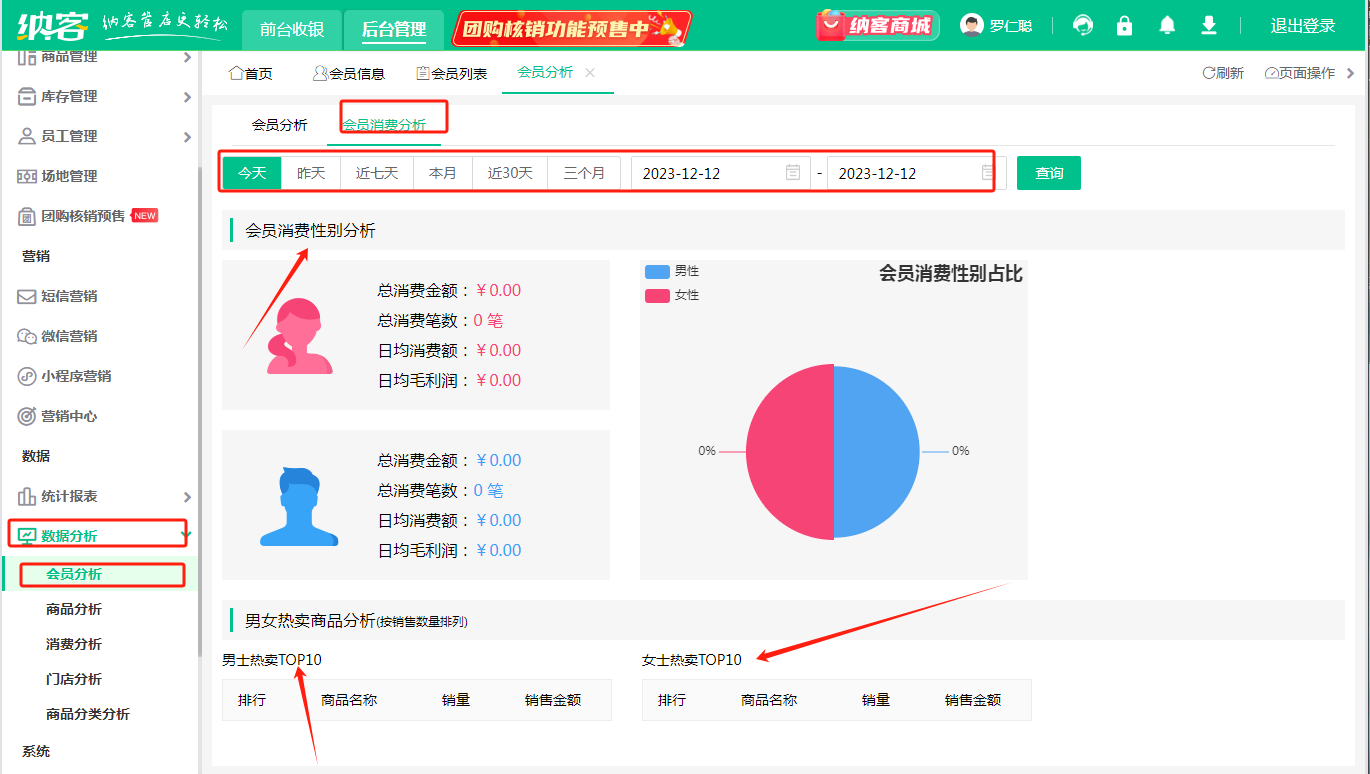Open 商品分析 in sidebar
Screen dimensions: 1370x774
click(x=74, y=609)
